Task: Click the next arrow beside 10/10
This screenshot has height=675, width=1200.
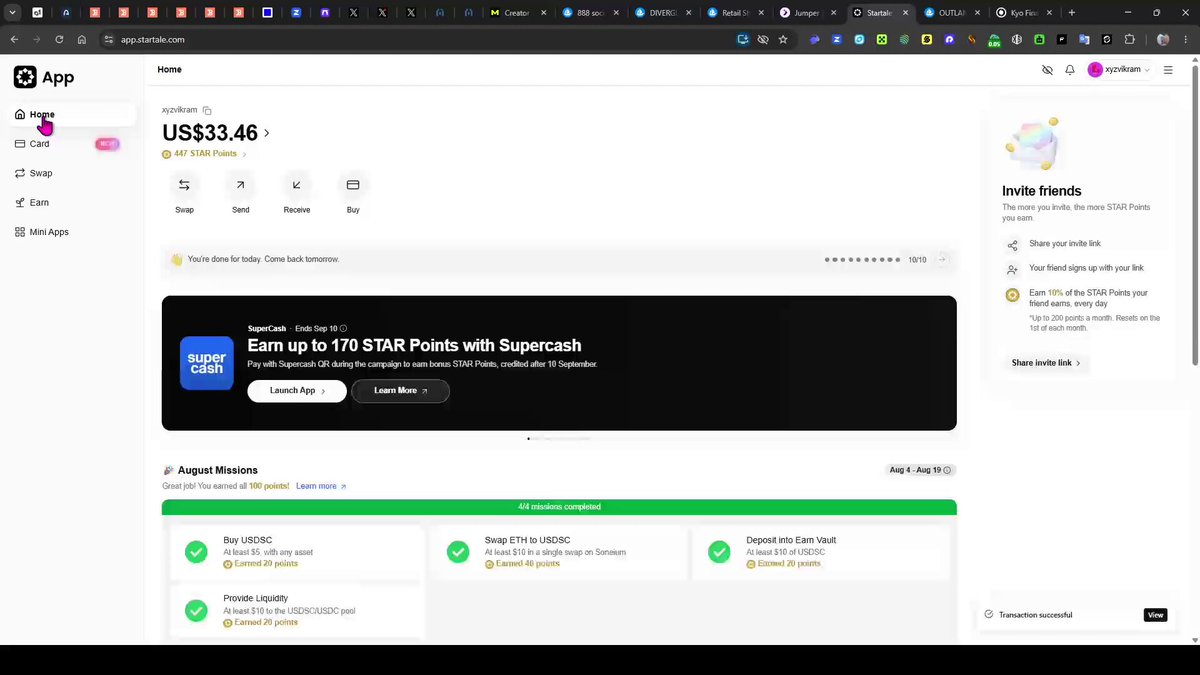Action: tap(942, 259)
